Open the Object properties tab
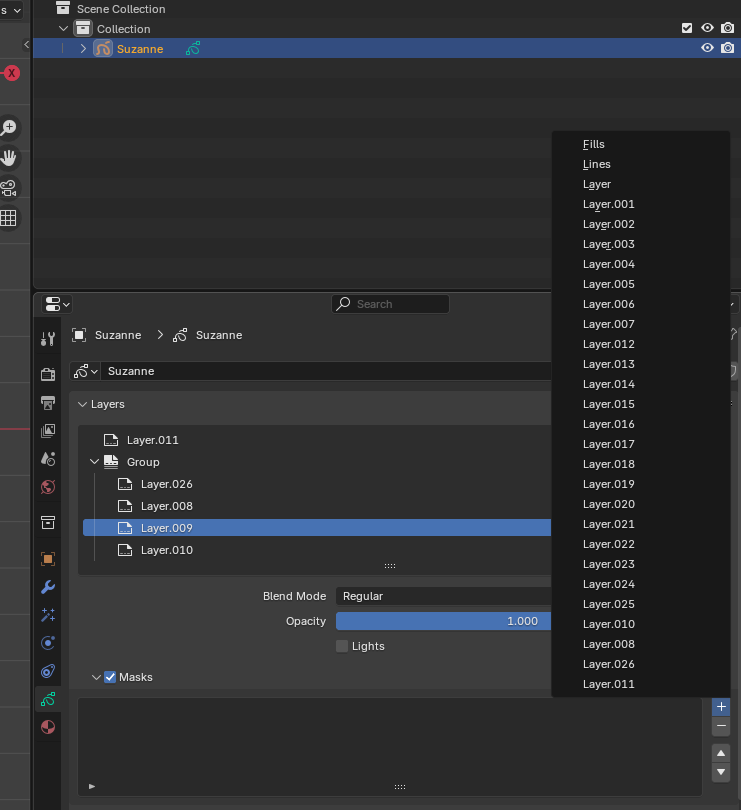This screenshot has height=810, width=741. (x=48, y=558)
